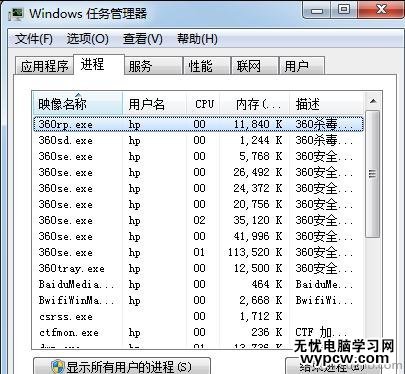This screenshot has width=405, height=374.
Task: Switch to the 进程 tab
Action: pyautogui.click(x=98, y=64)
